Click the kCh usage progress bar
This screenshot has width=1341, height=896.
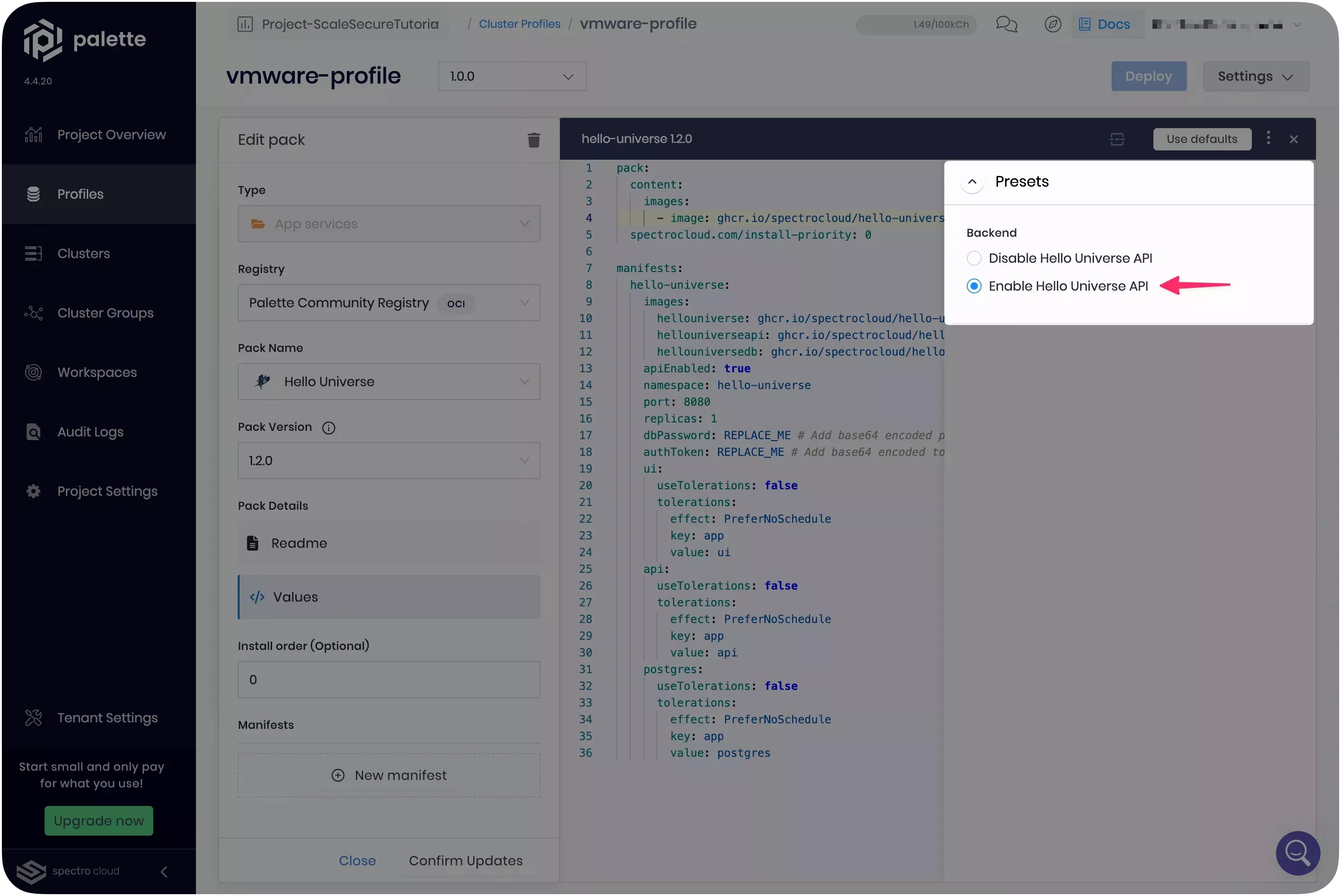tap(916, 25)
